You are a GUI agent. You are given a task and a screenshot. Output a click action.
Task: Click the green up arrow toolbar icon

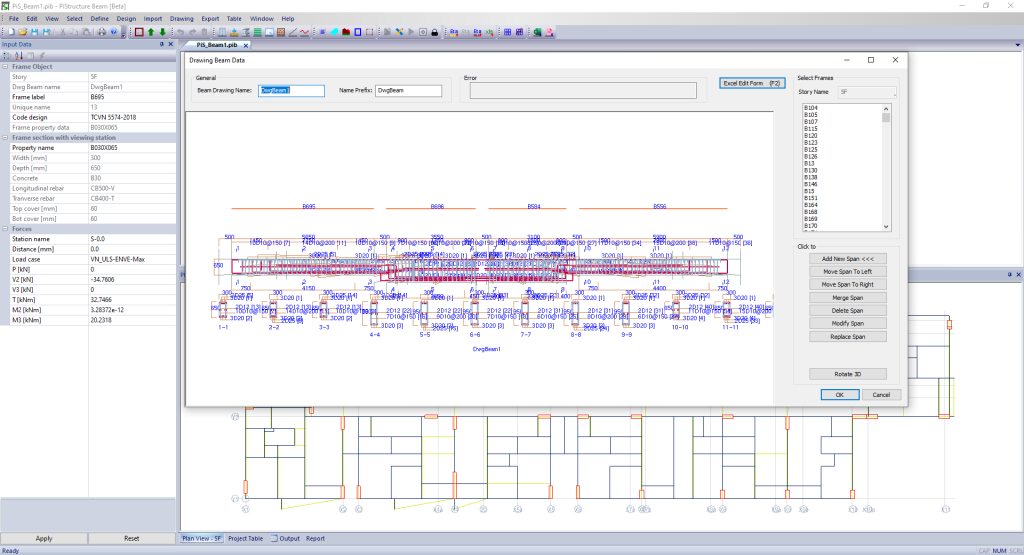pyautogui.click(x=151, y=32)
